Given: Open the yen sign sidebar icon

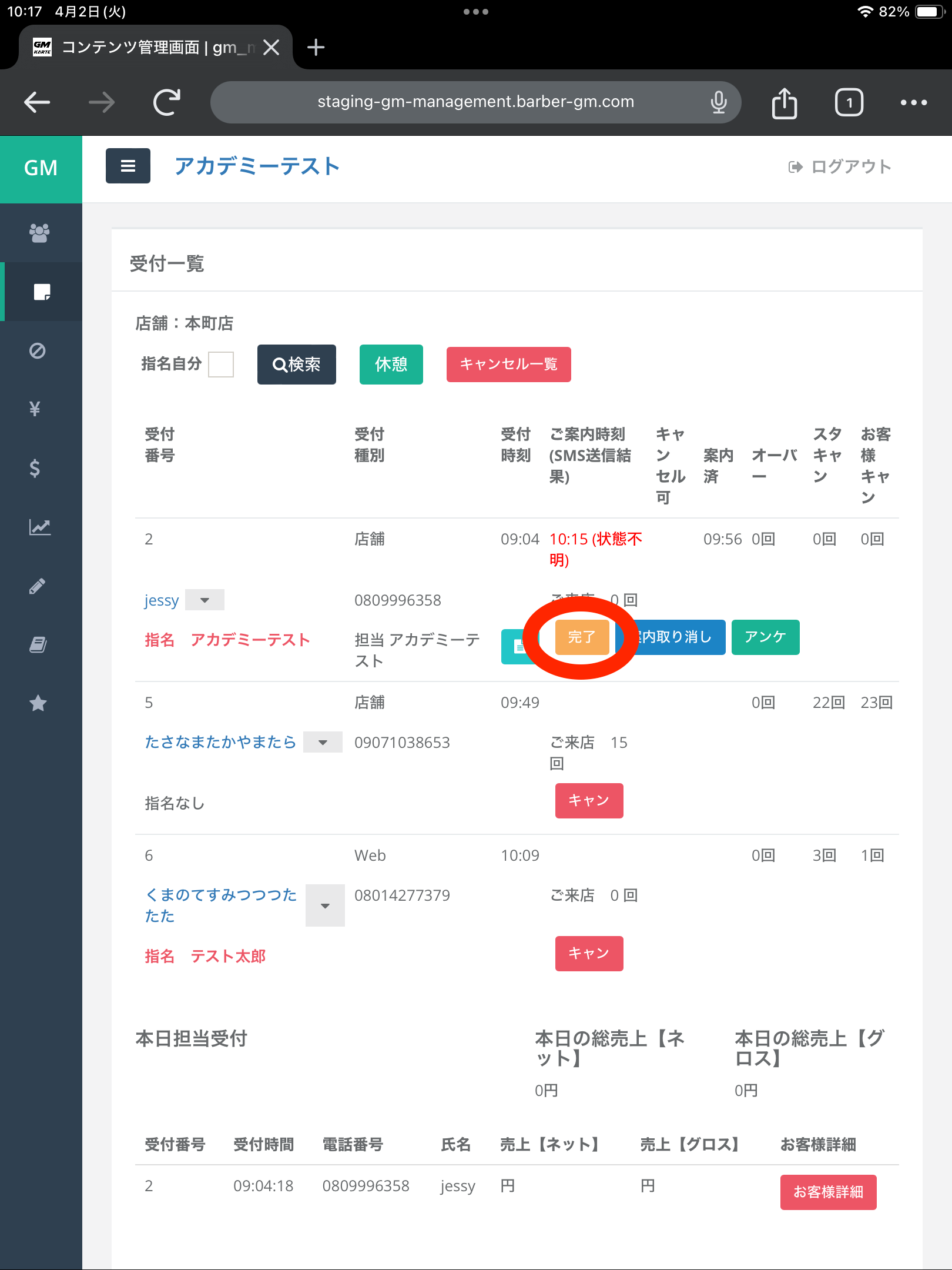Looking at the screenshot, I should tap(35, 409).
